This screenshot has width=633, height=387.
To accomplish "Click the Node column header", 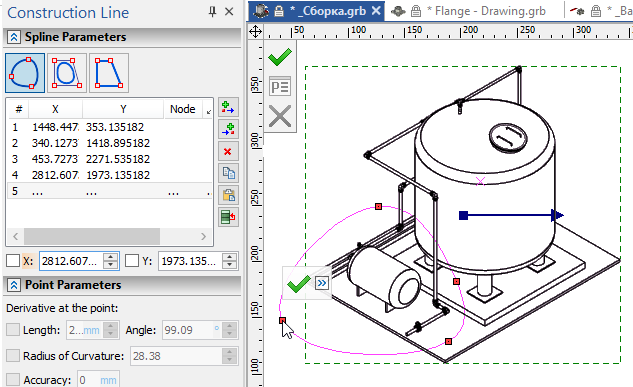I will [x=182, y=109].
